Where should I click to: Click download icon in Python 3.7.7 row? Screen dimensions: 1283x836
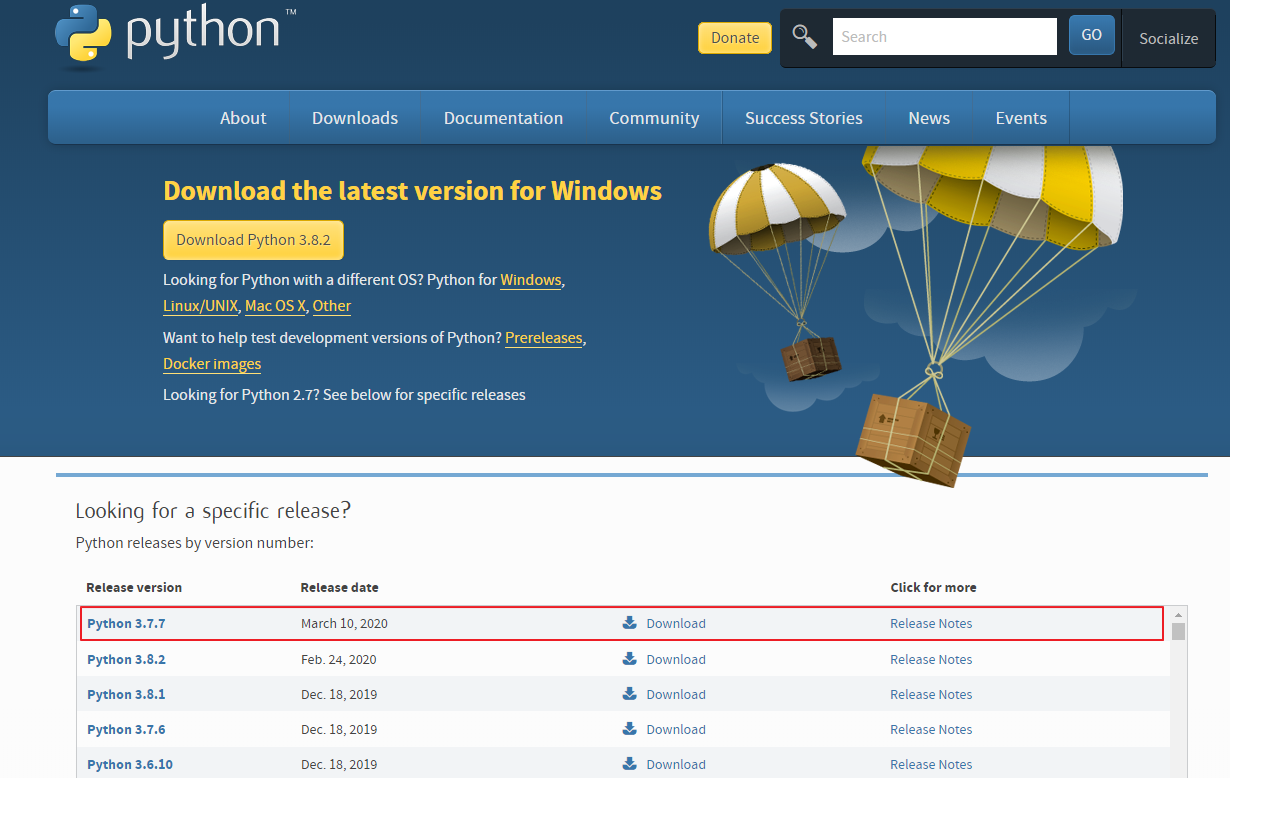(x=629, y=622)
